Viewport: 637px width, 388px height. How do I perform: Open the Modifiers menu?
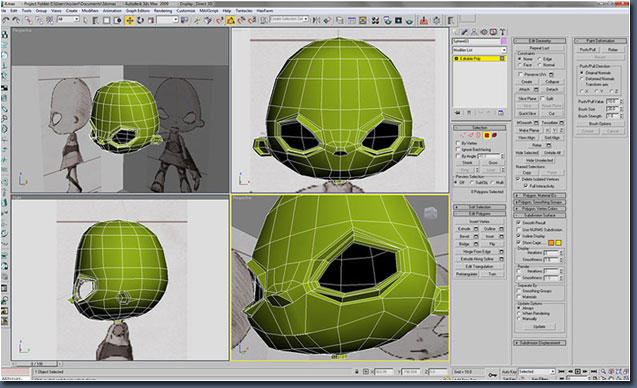click(x=90, y=11)
